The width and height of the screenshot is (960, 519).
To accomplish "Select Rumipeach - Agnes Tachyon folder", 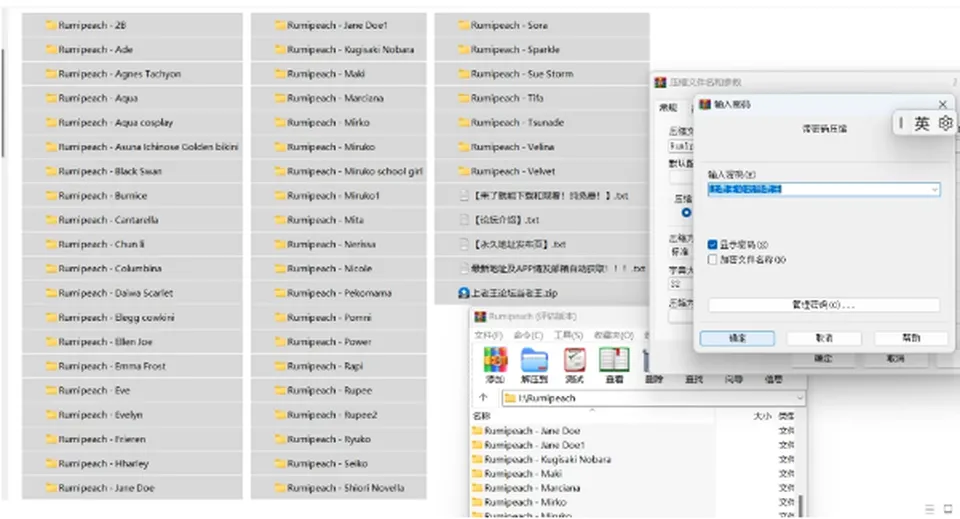I will pyautogui.click(x=132, y=73).
